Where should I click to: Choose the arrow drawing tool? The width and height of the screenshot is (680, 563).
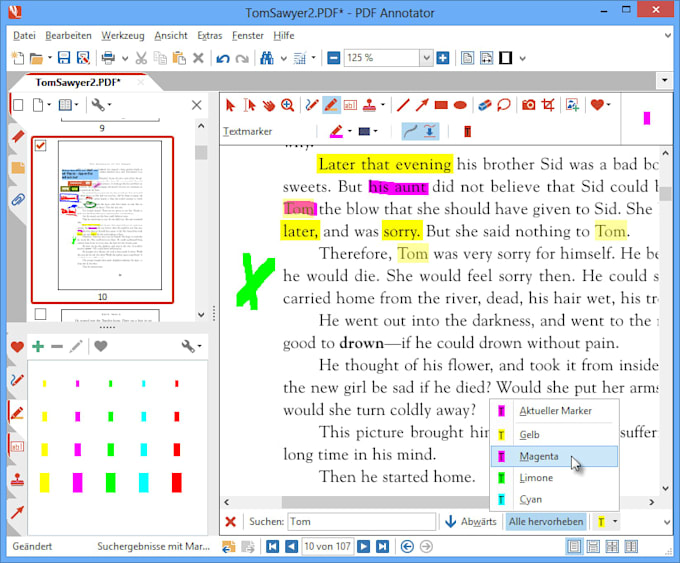(422, 105)
